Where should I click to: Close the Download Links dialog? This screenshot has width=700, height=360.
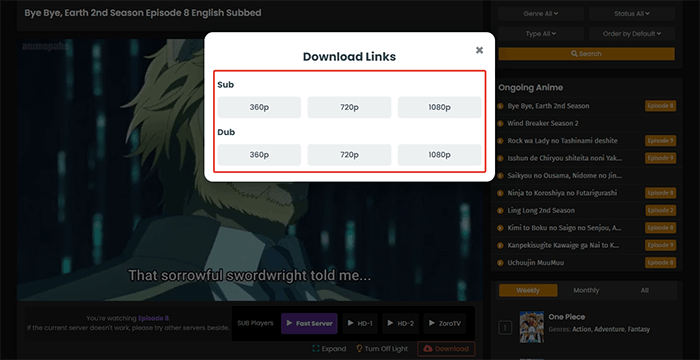[x=479, y=50]
